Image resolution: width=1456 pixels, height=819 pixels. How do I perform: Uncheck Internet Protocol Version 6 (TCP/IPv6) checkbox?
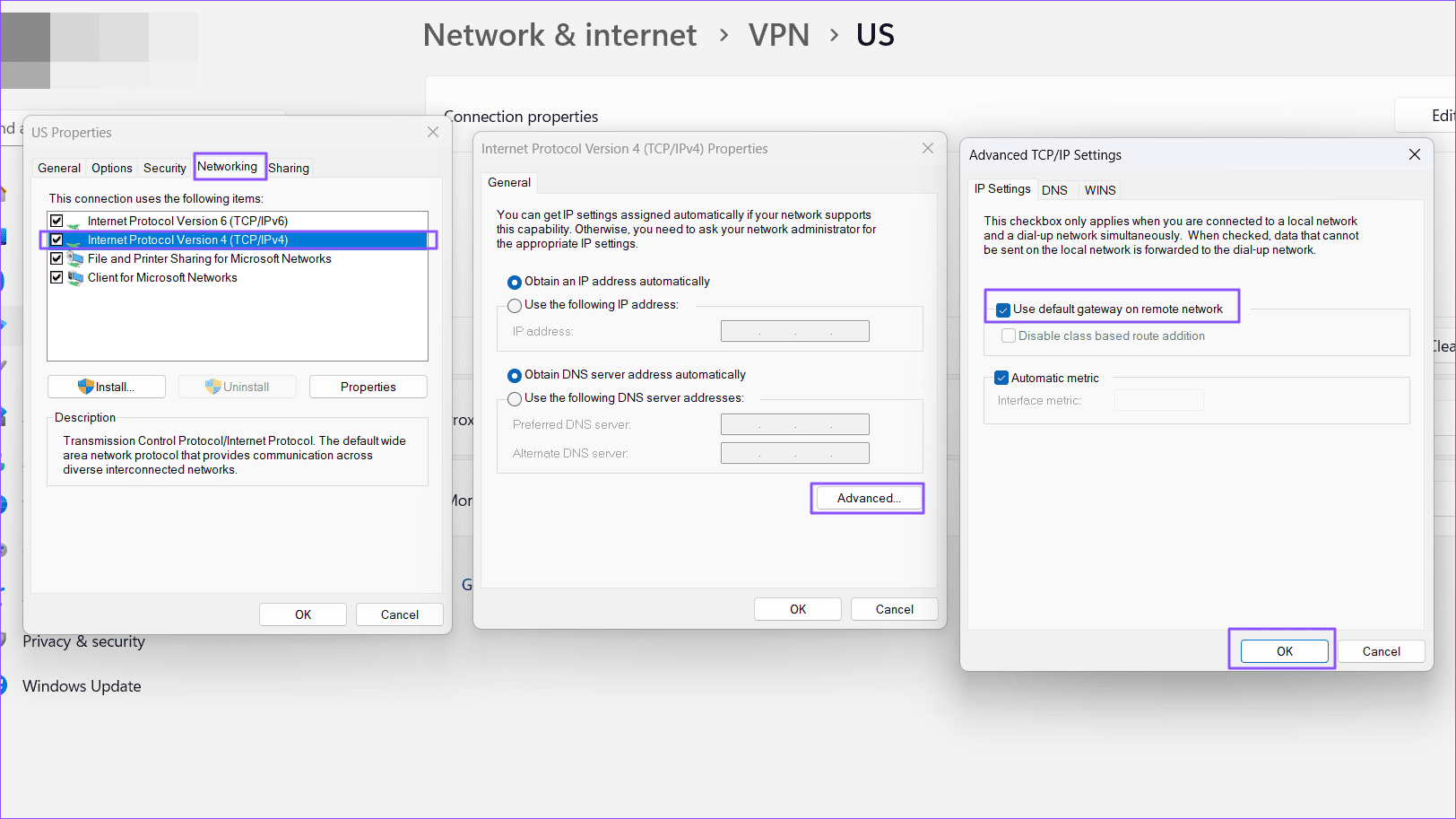click(x=56, y=221)
